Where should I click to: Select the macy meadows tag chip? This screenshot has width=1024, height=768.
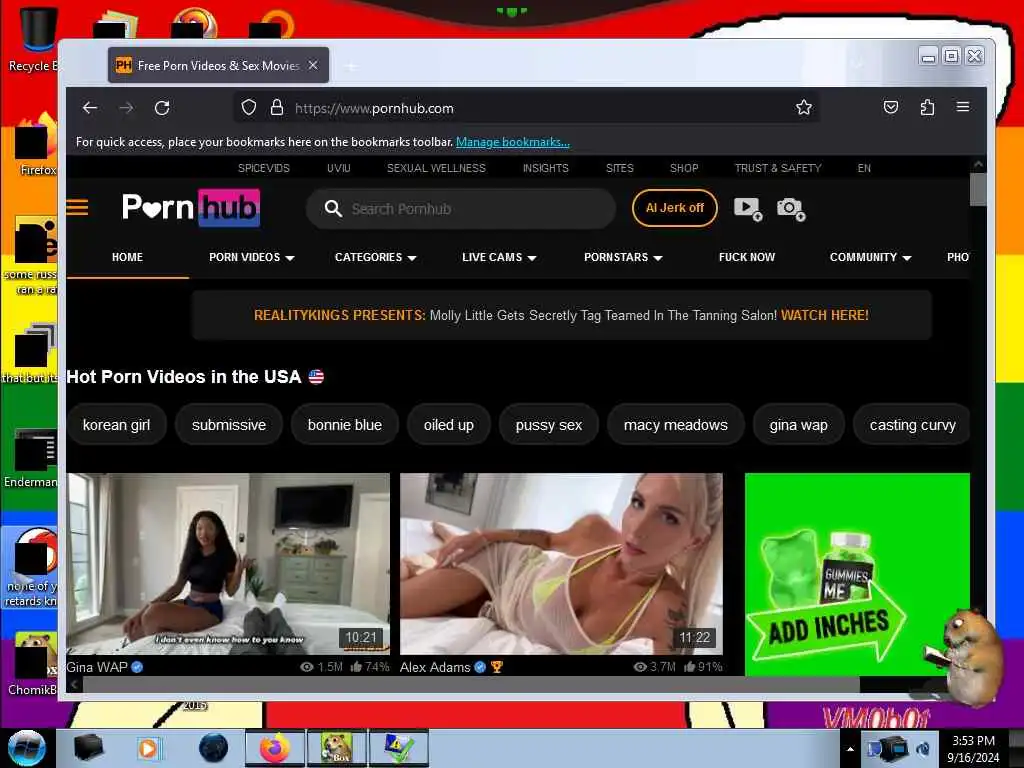[x=675, y=425]
